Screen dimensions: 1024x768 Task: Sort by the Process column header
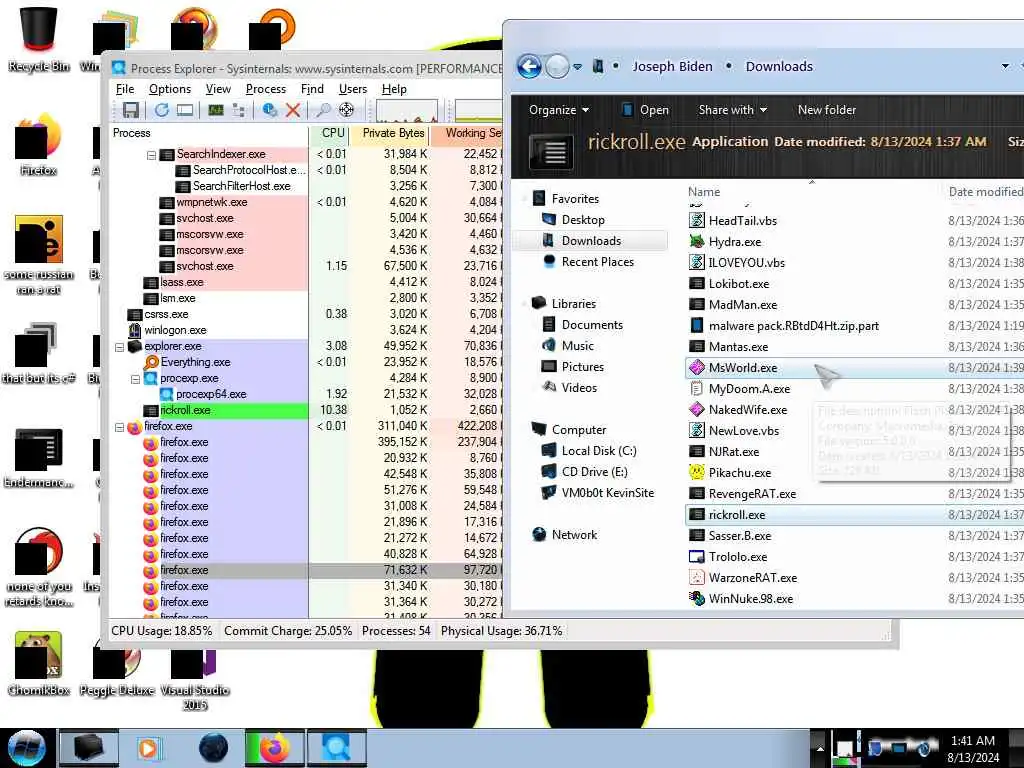pos(209,133)
